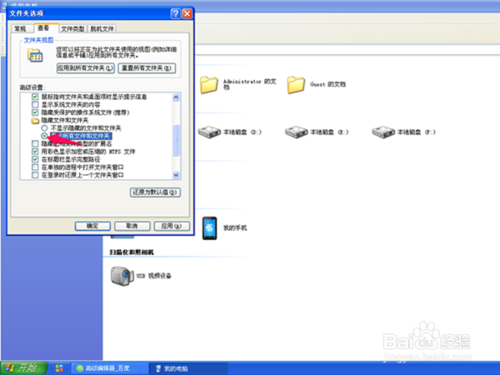This screenshot has height=375, width=500.
Task: Toggle the hide known file extensions checkbox
Action: pos(35,144)
